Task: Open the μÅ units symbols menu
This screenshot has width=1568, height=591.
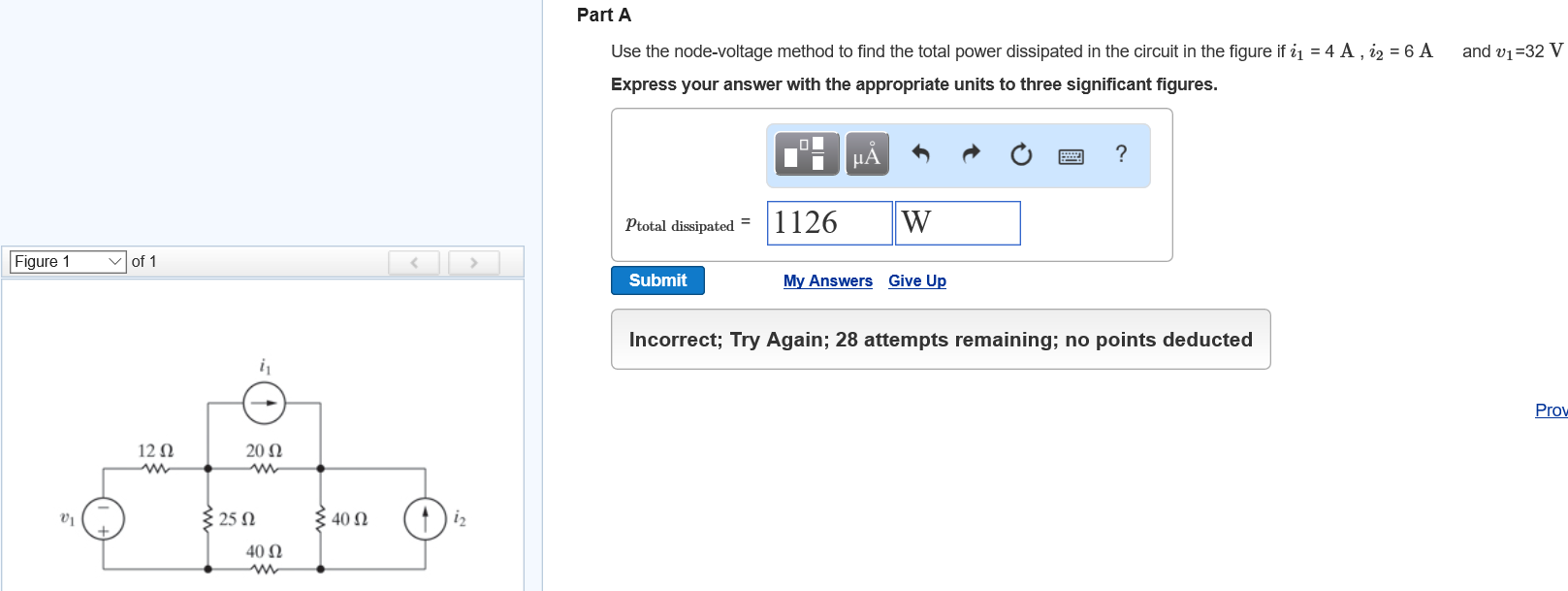Action: [867, 154]
